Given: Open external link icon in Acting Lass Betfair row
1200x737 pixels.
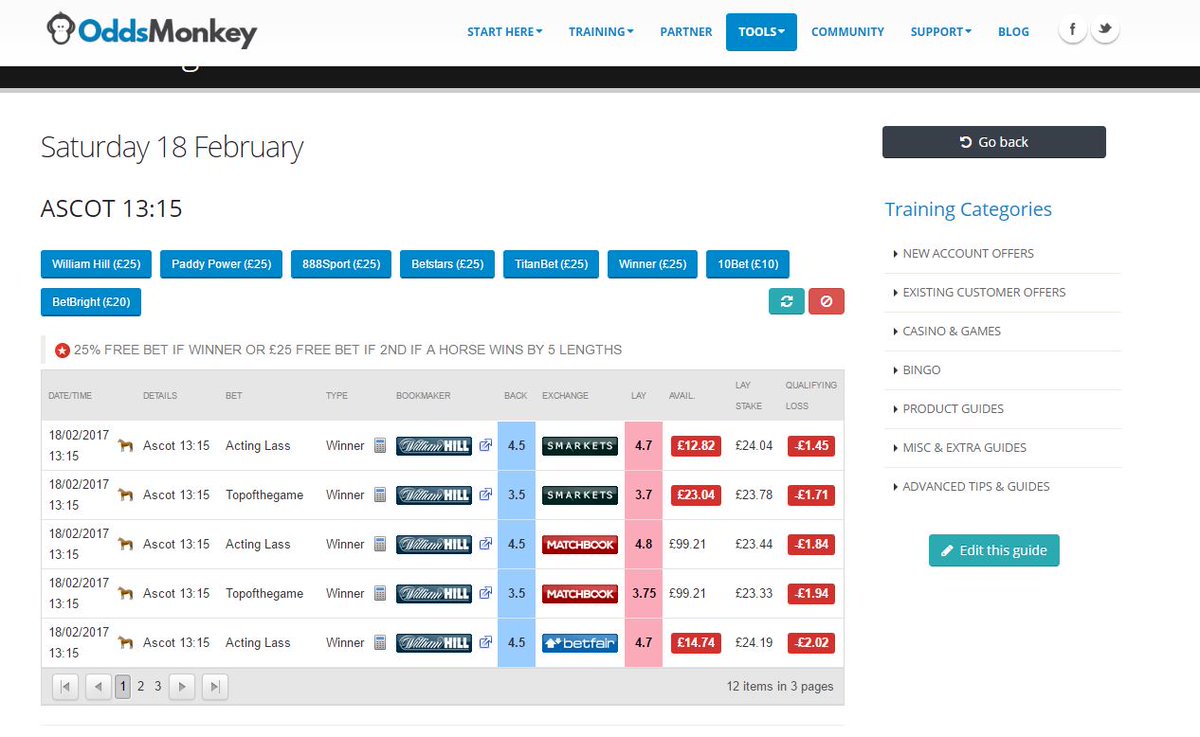Looking at the screenshot, I should coord(486,642).
